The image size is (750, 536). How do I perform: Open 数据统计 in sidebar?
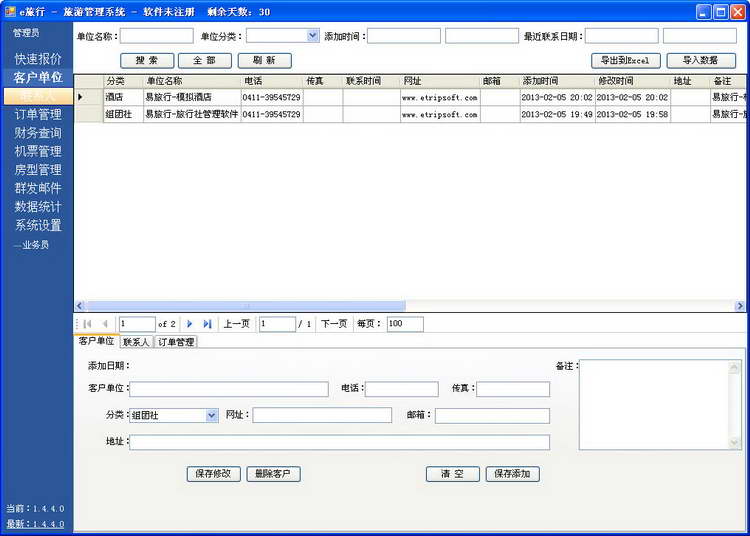click(x=38, y=207)
